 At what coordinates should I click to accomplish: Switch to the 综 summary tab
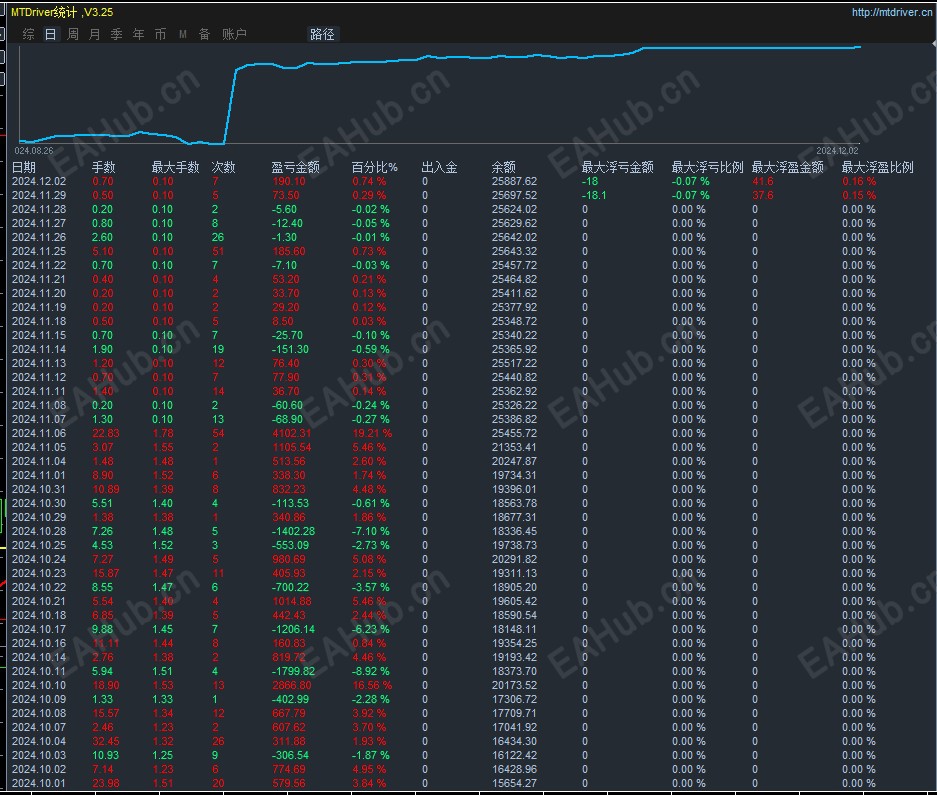pyautogui.click(x=28, y=34)
